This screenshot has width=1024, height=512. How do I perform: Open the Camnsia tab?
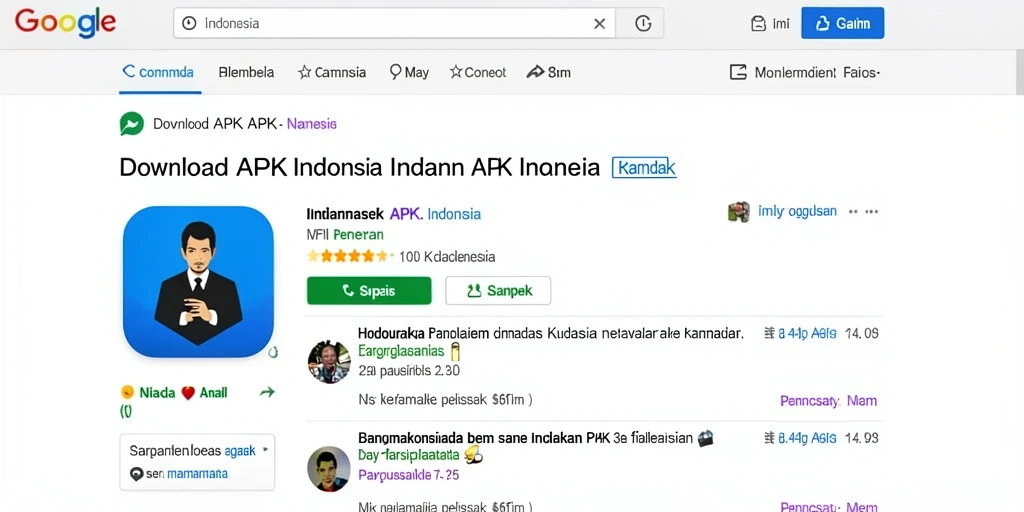(332, 72)
